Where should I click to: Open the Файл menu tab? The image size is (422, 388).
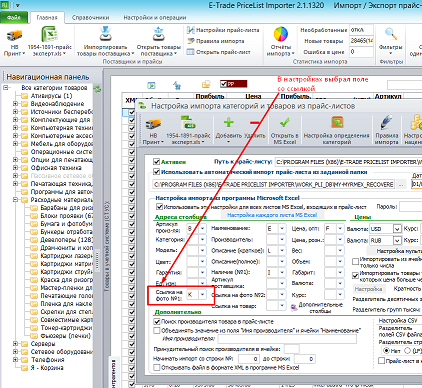(14, 17)
